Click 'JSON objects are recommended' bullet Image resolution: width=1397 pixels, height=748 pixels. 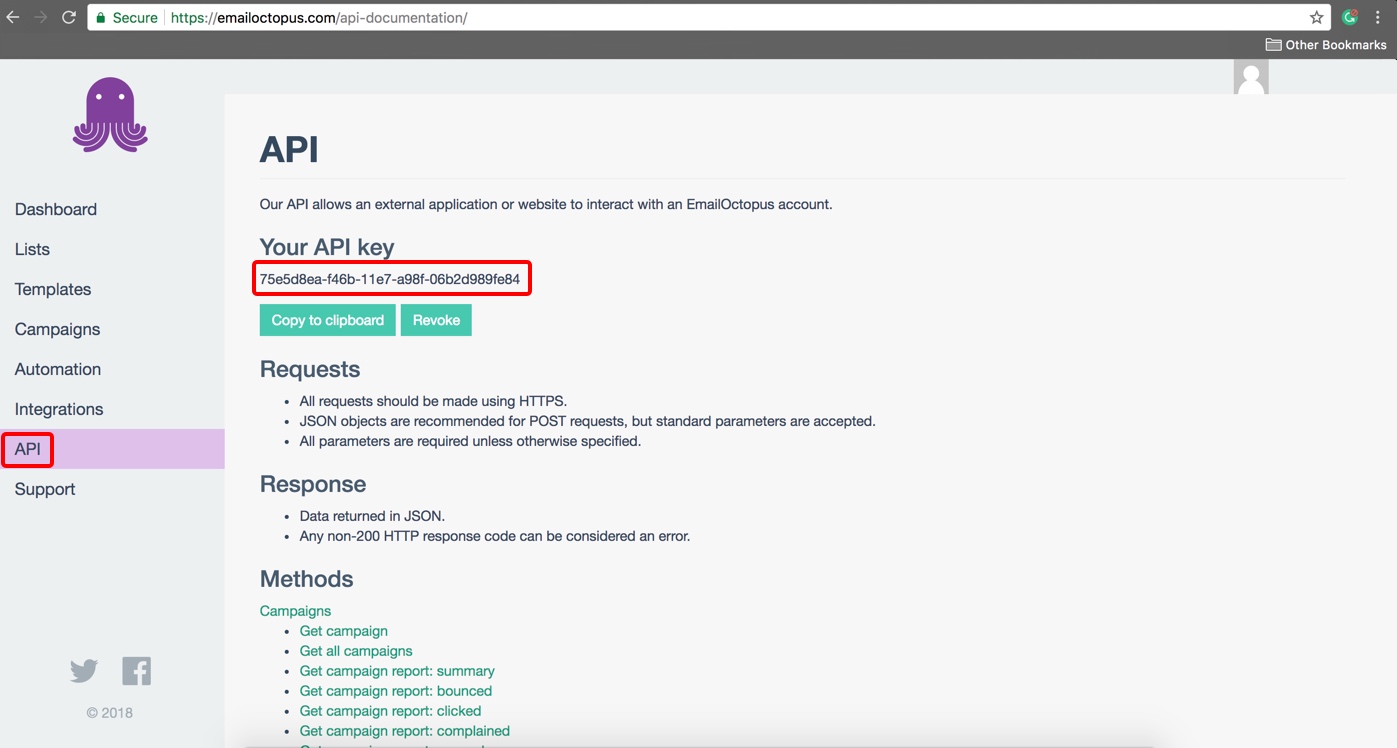(588, 421)
